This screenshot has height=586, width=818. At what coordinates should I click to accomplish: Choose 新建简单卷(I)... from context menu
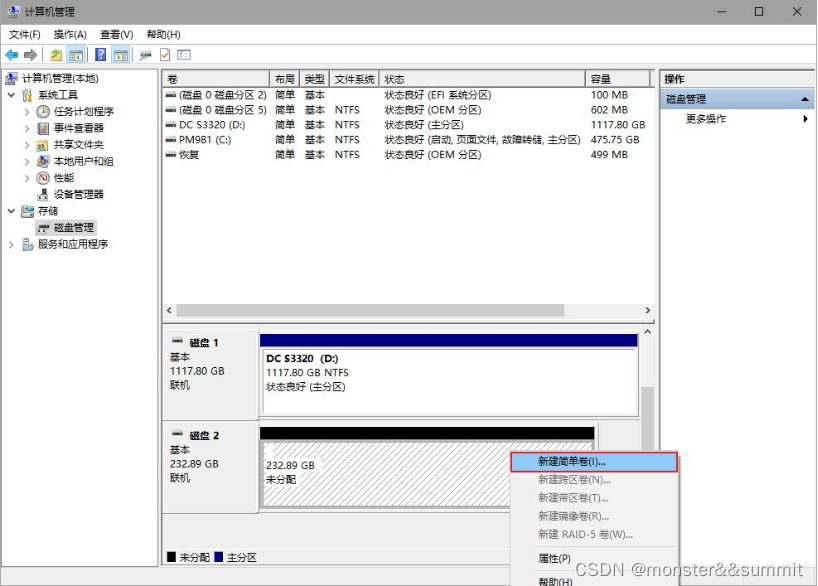[594, 462]
